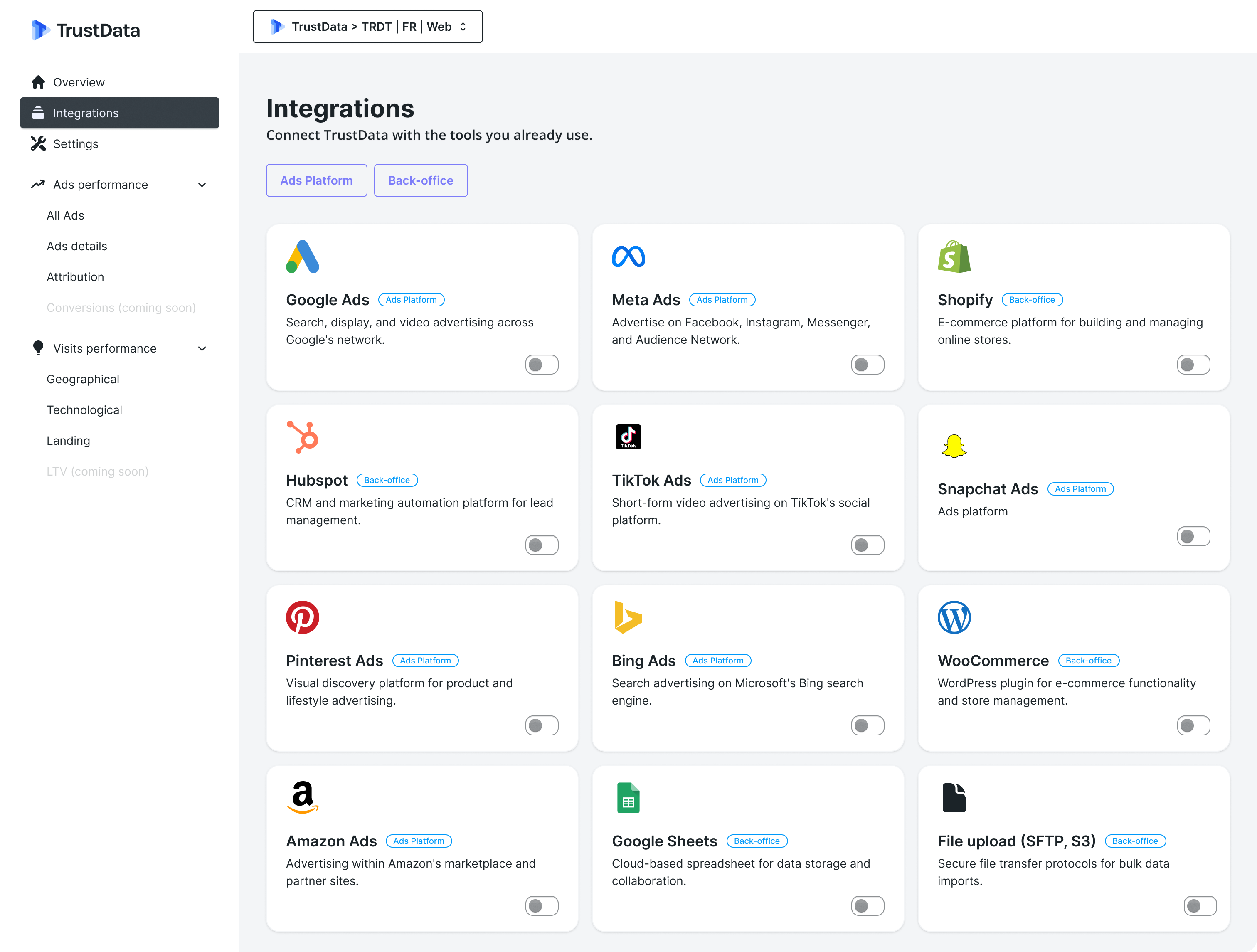
Task: Enable the Google Ads integration toggle
Action: (x=542, y=364)
